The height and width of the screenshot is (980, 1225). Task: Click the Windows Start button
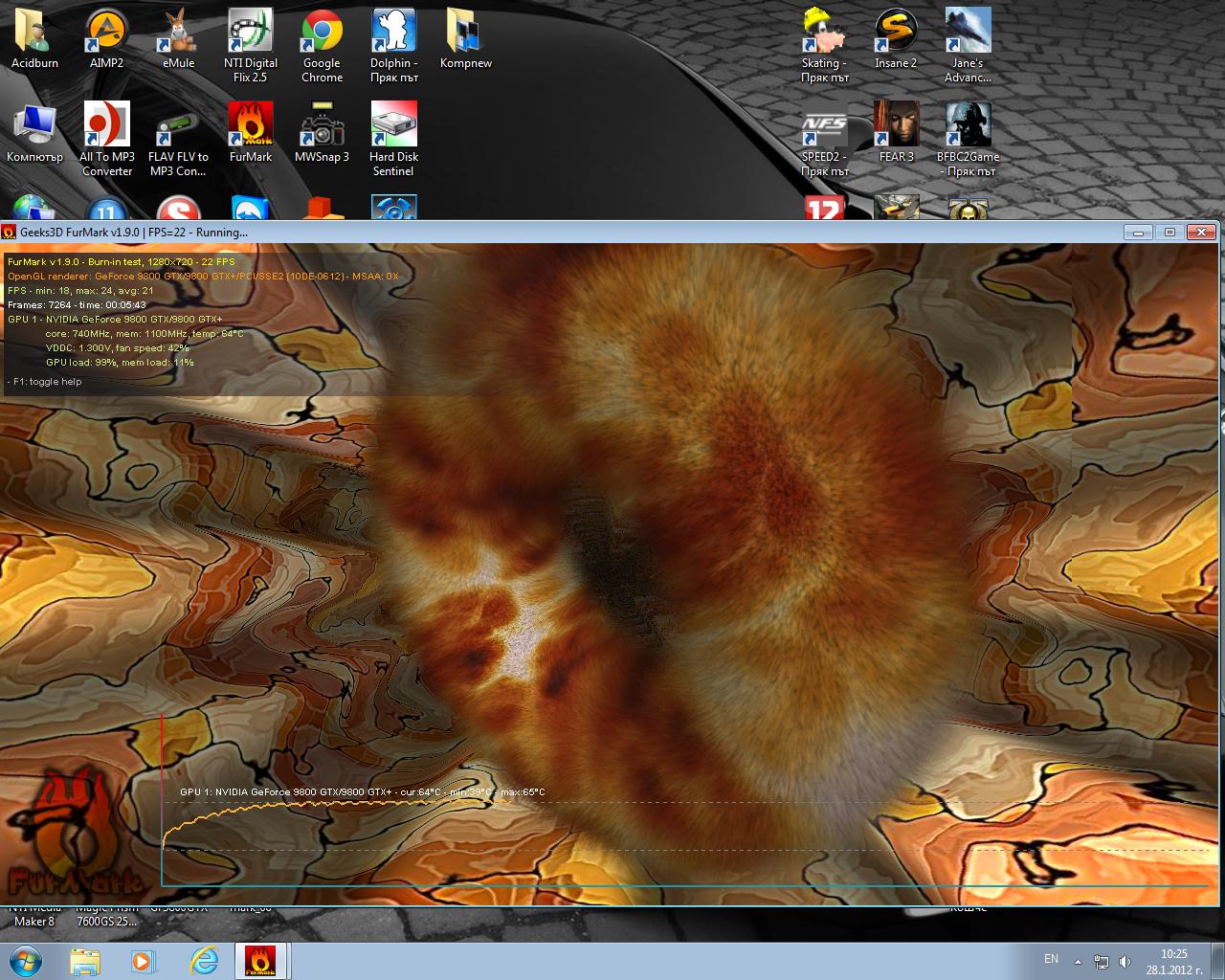pos(26,960)
